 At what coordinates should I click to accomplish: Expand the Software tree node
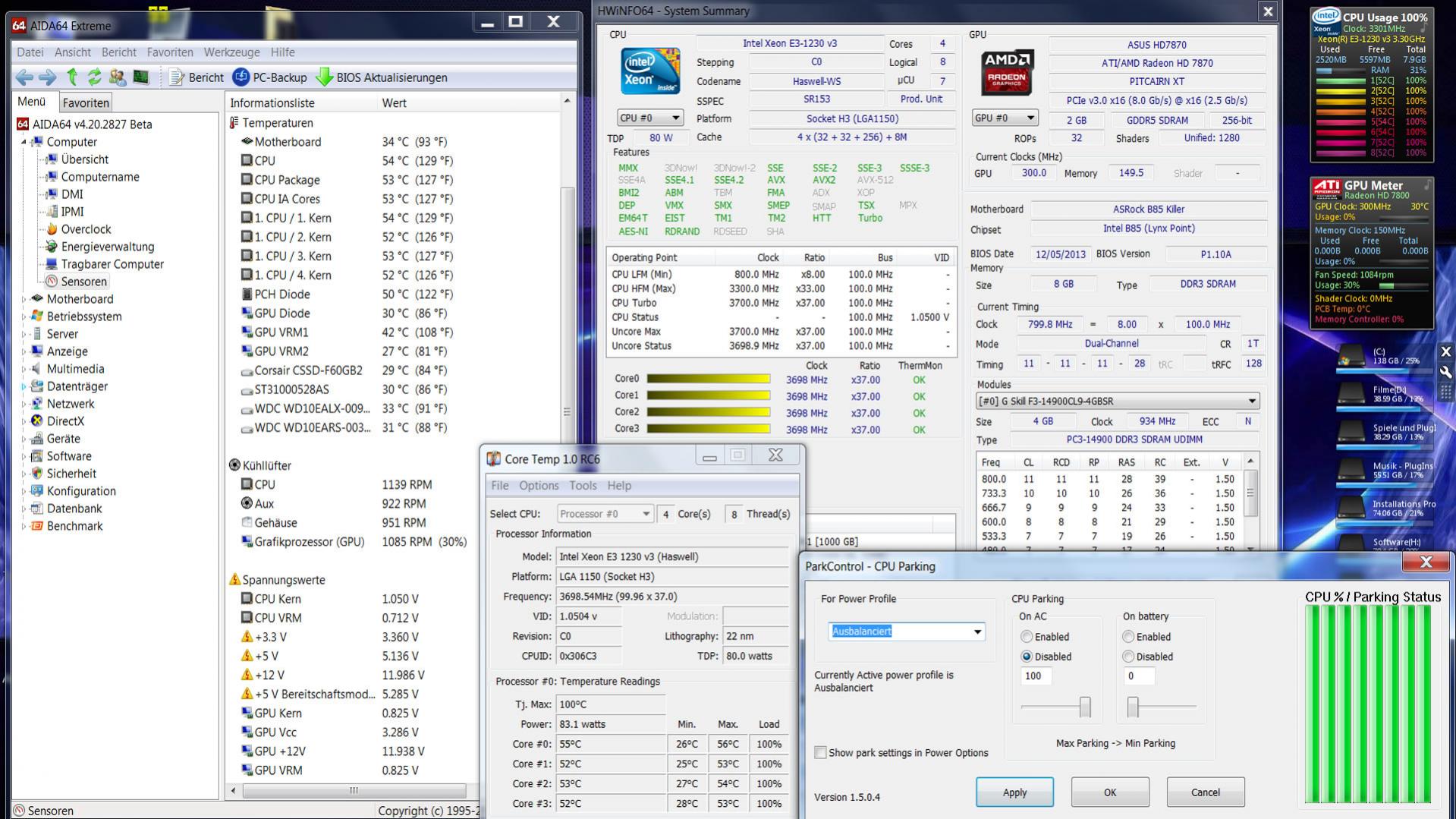click(24, 456)
